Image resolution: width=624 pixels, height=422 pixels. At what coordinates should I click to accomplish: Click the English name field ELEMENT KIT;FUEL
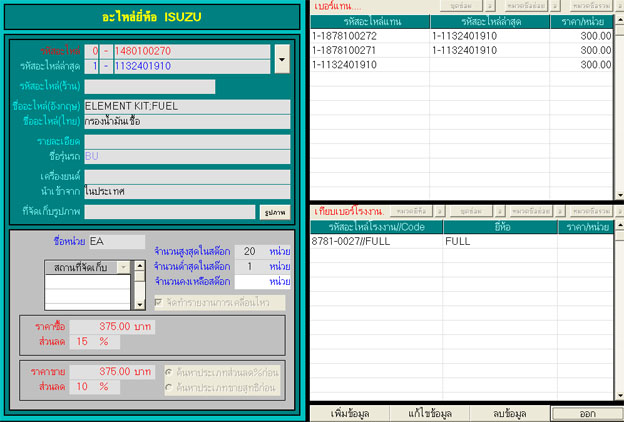pyautogui.click(x=187, y=107)
